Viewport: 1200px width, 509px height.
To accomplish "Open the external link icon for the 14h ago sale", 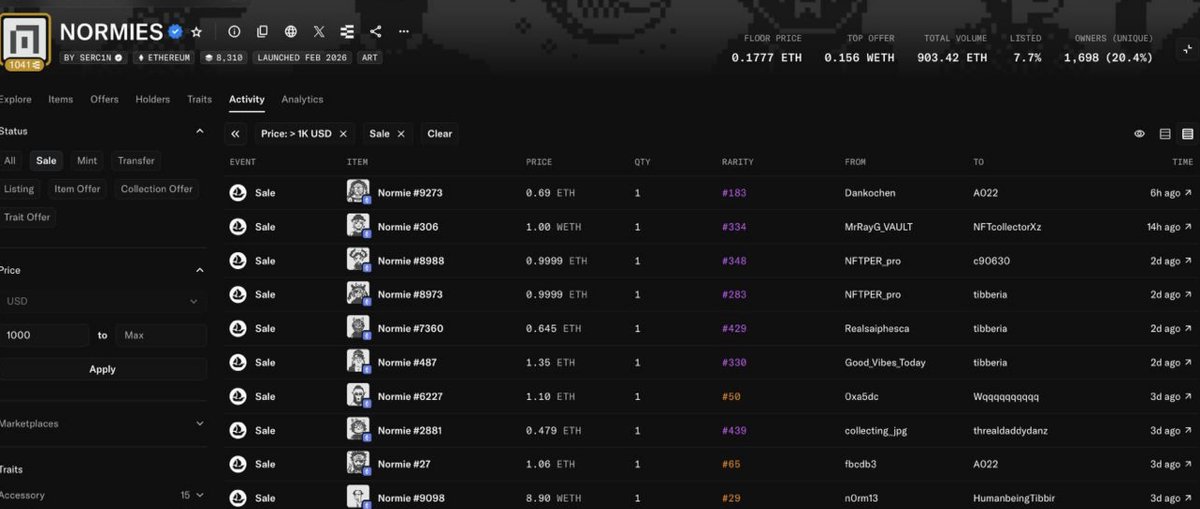I will tap(1189, 227).
